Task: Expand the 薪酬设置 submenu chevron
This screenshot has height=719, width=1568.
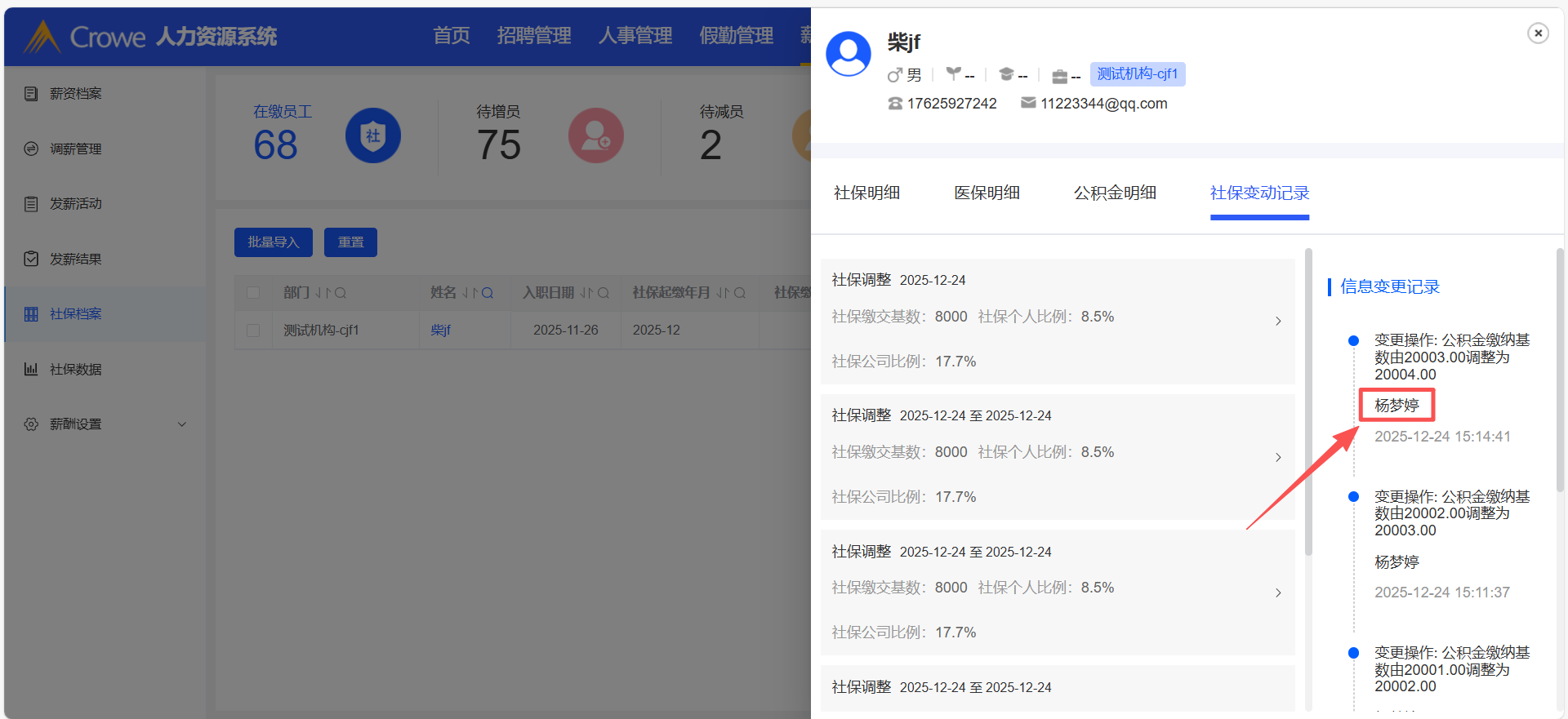Action: (x=182, y=424)
